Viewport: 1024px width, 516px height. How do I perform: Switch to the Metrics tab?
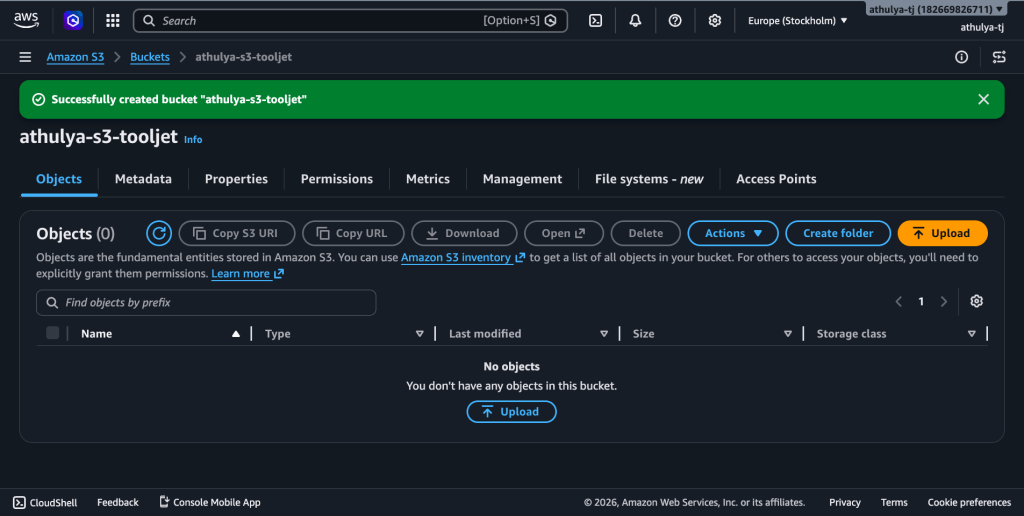tap(428, 179)
